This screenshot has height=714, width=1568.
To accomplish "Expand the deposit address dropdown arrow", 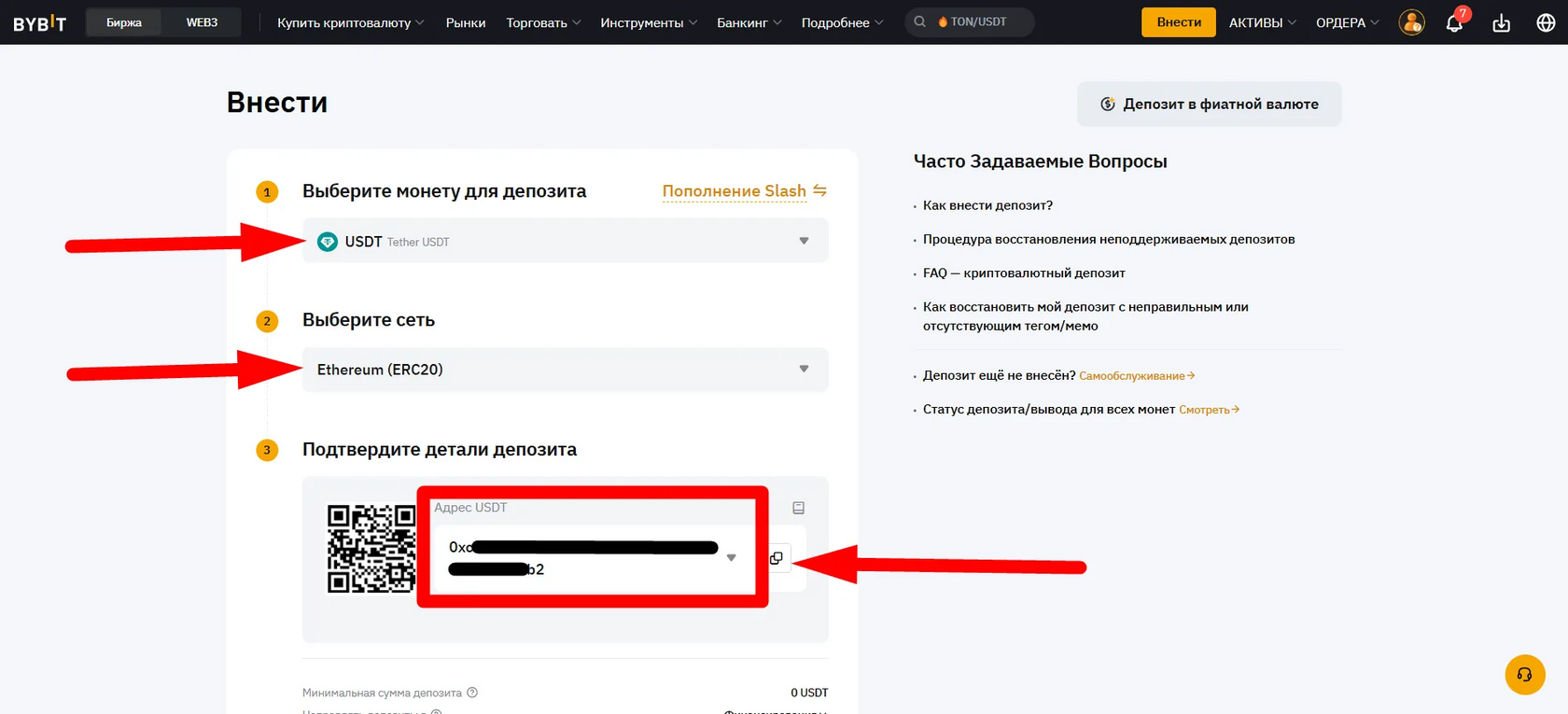I will [x=731, y=558].
